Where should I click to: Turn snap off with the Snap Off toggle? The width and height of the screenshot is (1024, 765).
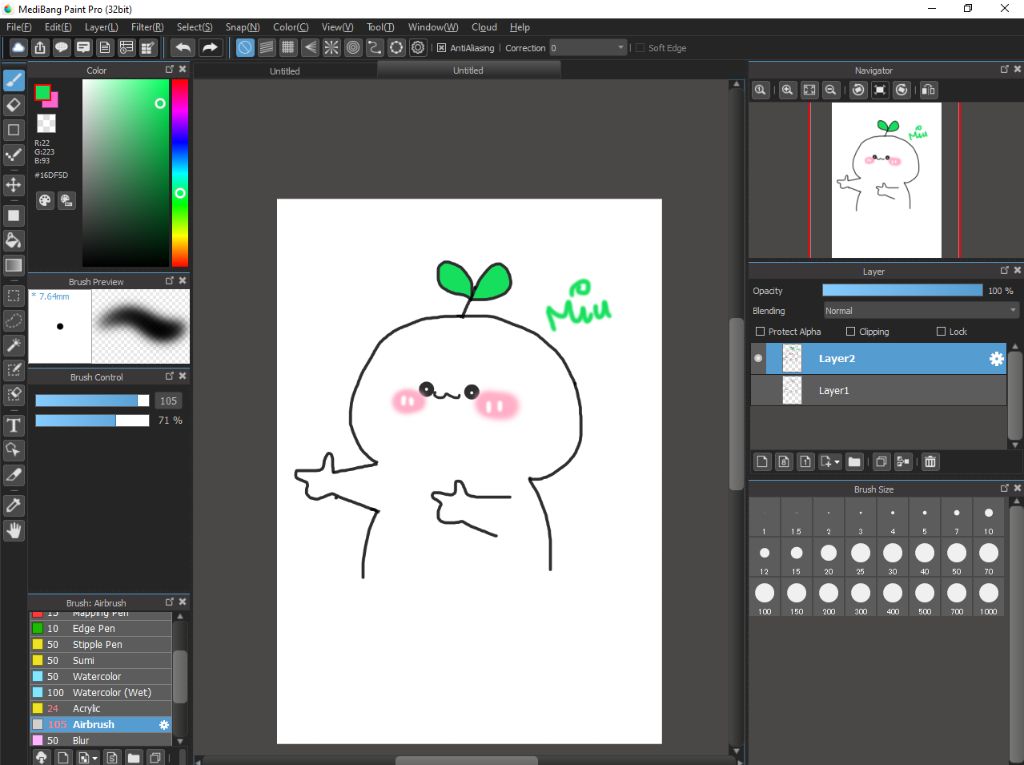[245, 48]
